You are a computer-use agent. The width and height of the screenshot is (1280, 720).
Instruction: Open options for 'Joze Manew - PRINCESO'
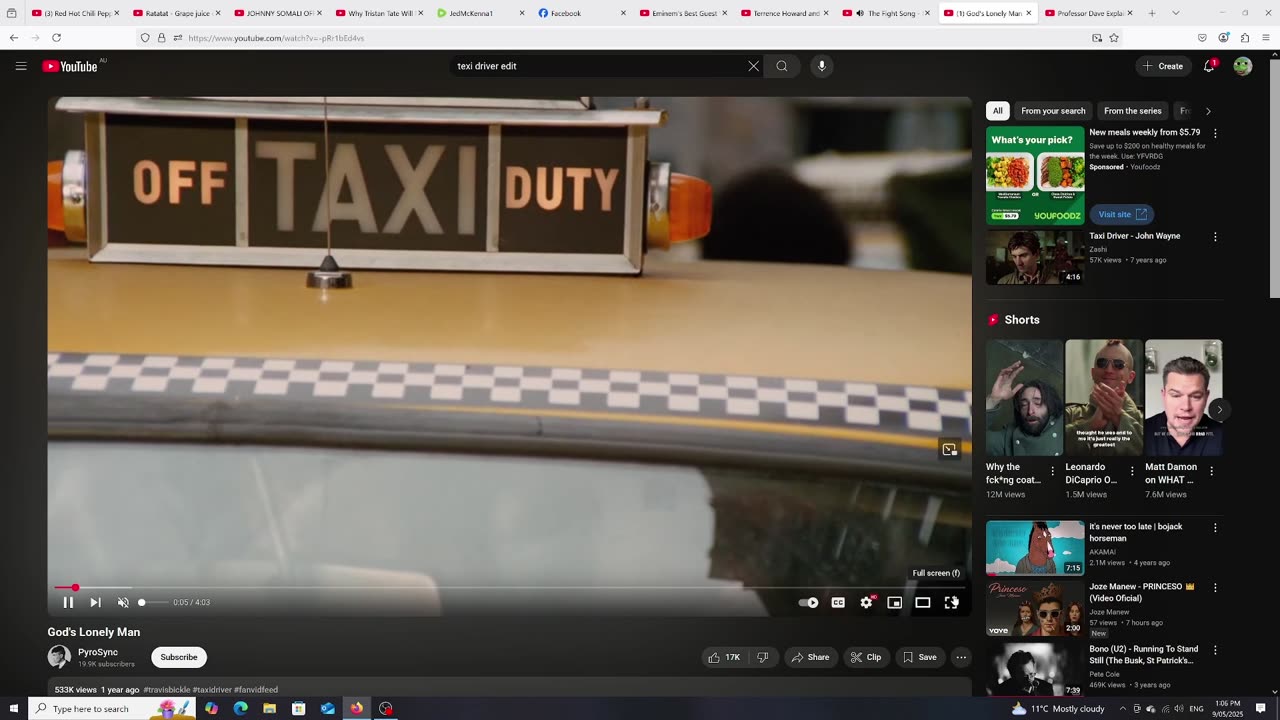1215,587
